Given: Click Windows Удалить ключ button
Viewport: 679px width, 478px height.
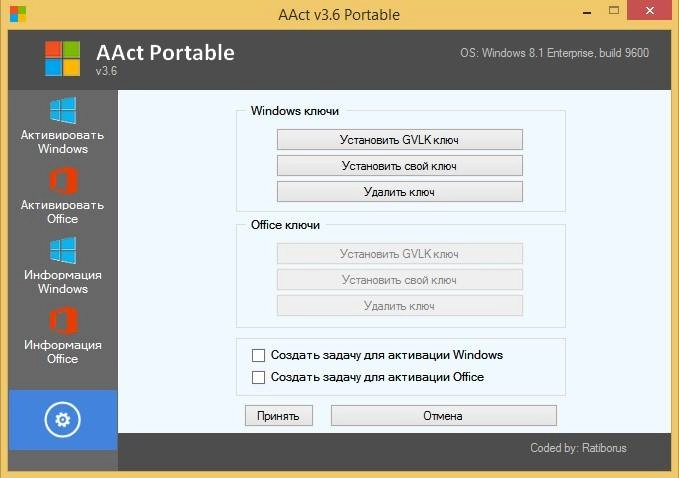Looking at the screenshot, I should coord(400,191).
